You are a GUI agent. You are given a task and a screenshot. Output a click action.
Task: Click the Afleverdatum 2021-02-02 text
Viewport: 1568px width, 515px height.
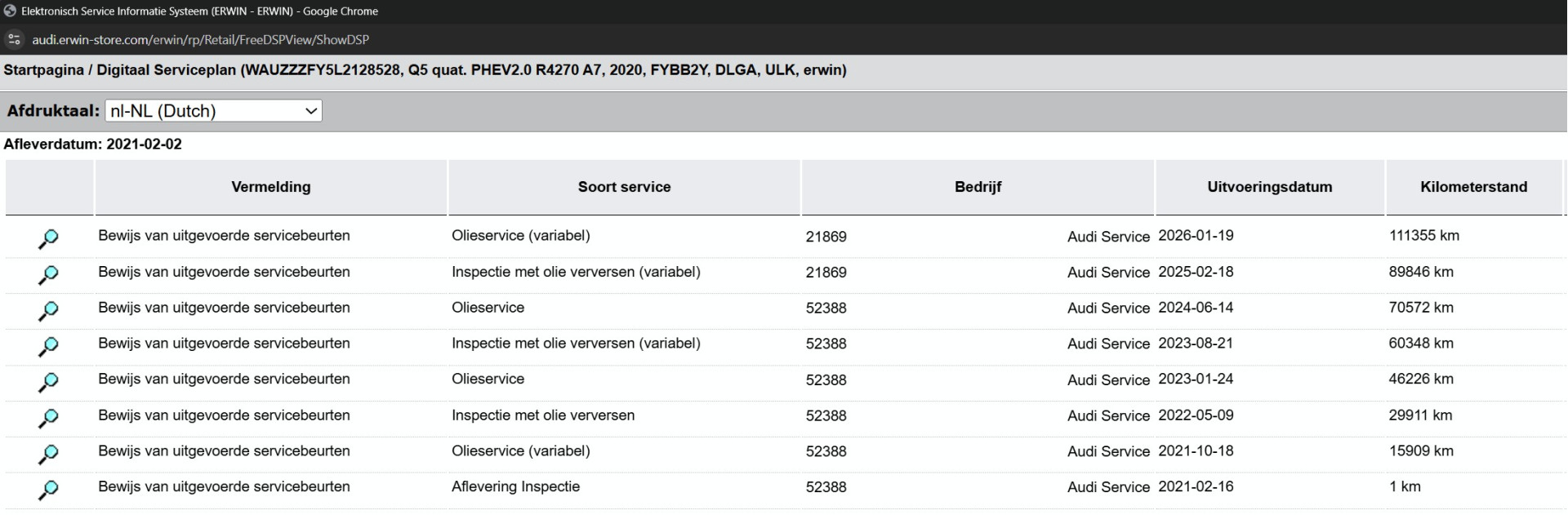coord(92,144)
